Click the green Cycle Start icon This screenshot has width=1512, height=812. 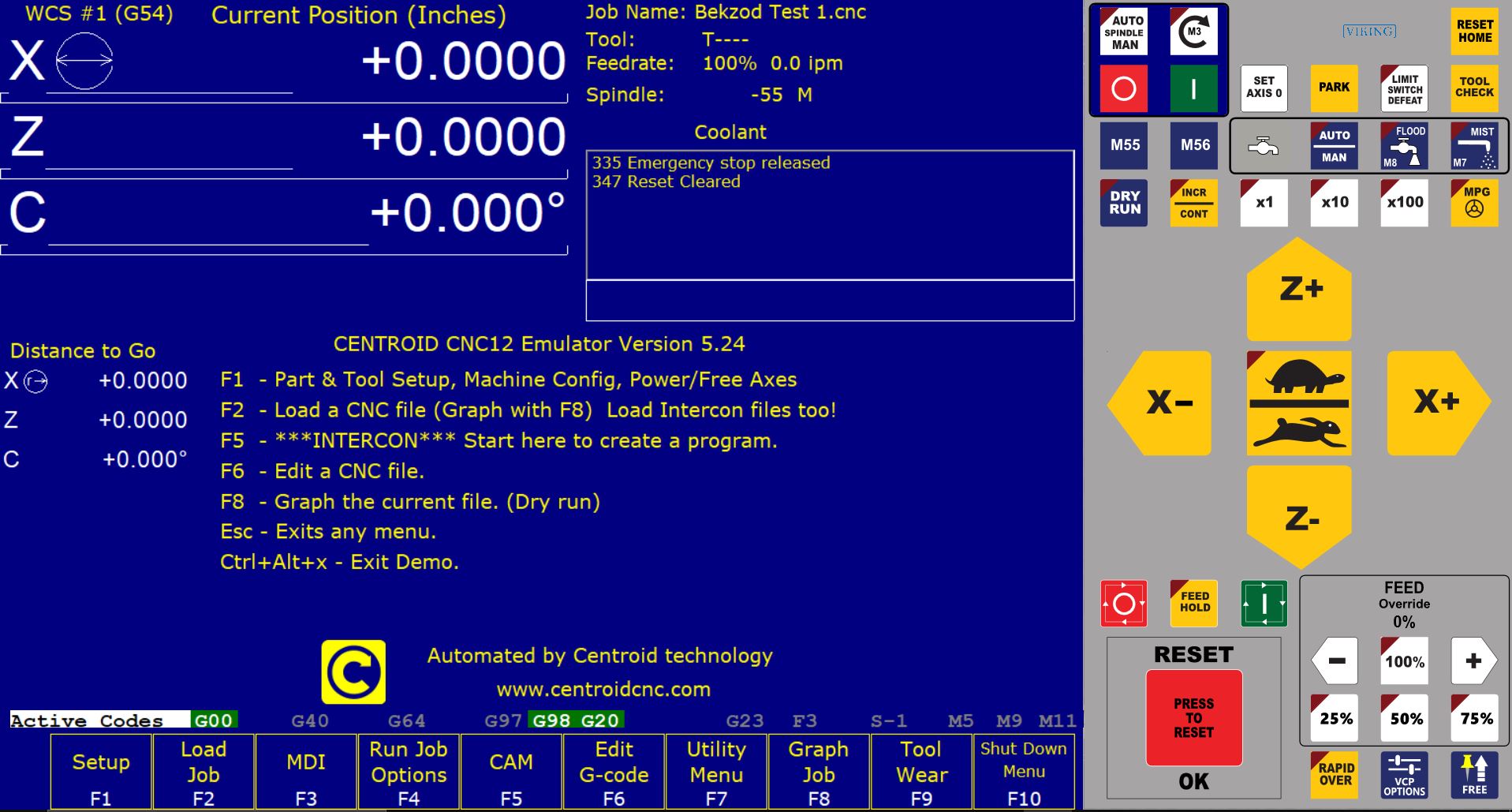coord(1264,604)
